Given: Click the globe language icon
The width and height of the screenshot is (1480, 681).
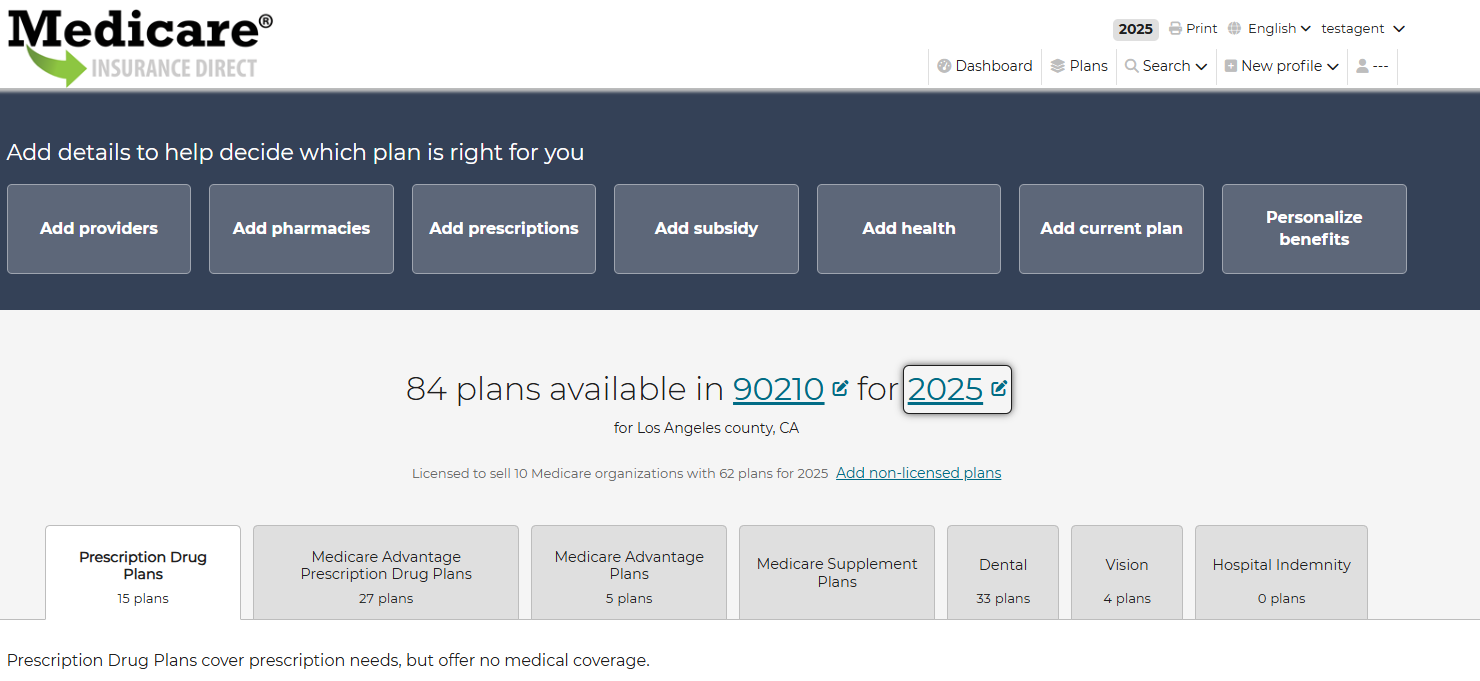Looking at the screenshot, I should click(x=1235, y=29).
